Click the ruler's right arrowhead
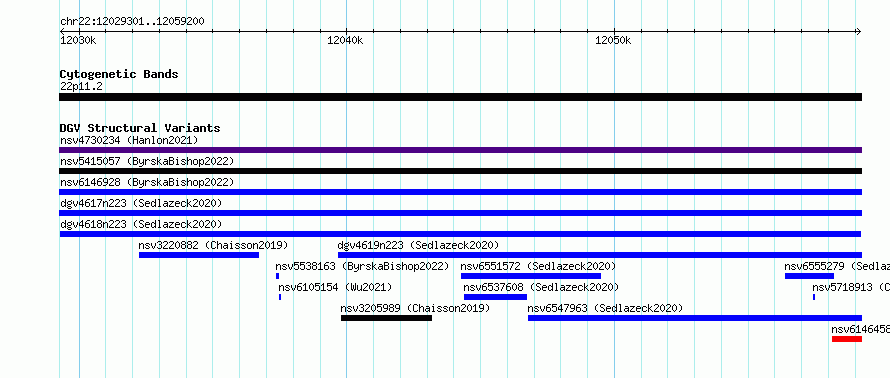890x378 pixels. (859, 31)
